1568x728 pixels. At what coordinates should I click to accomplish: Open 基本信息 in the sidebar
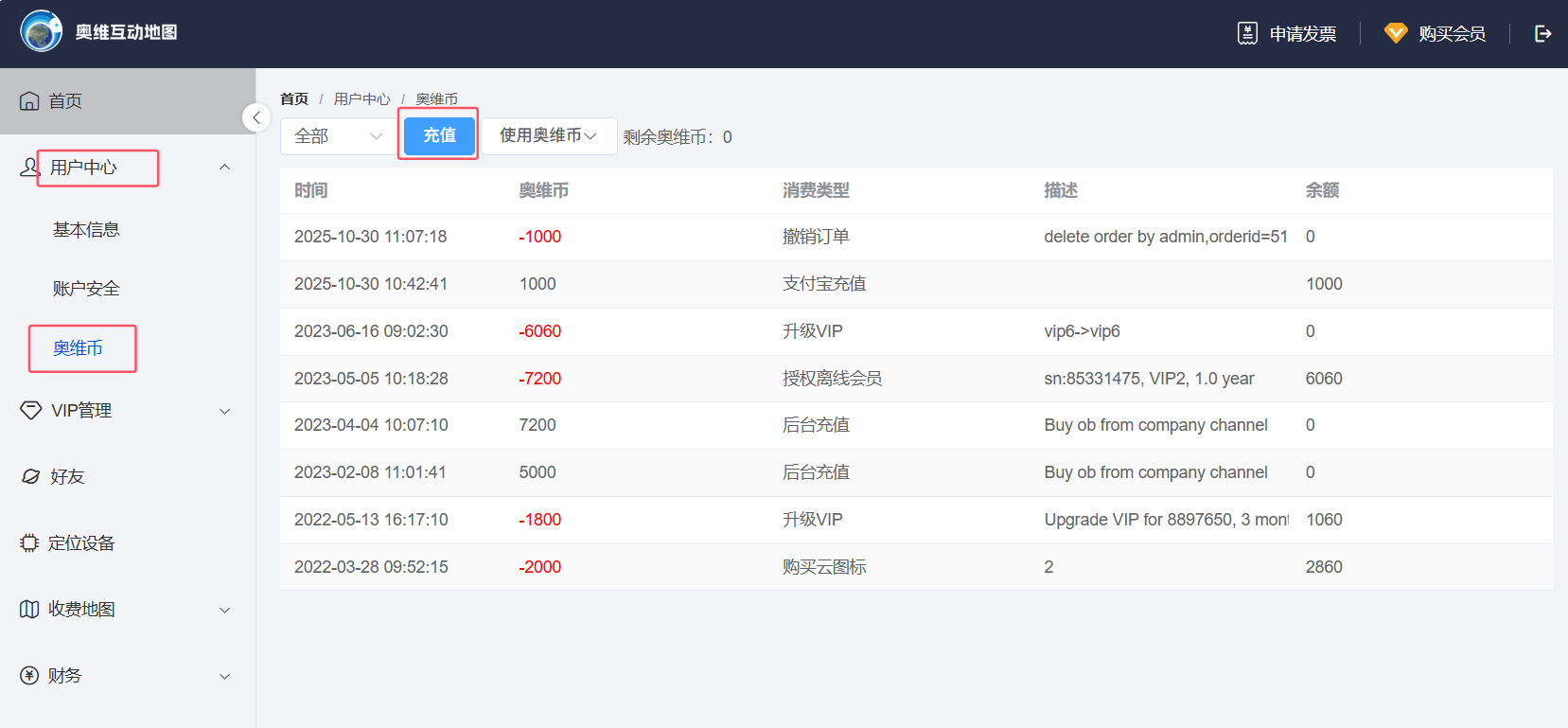click(x=86, y=230)
